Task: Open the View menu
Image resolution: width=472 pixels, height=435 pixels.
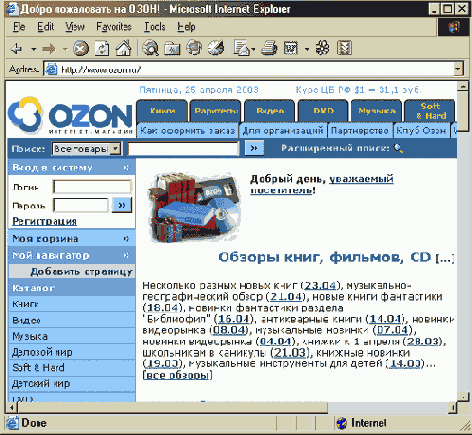Action: pyautogui.click(x=75, y=27)
